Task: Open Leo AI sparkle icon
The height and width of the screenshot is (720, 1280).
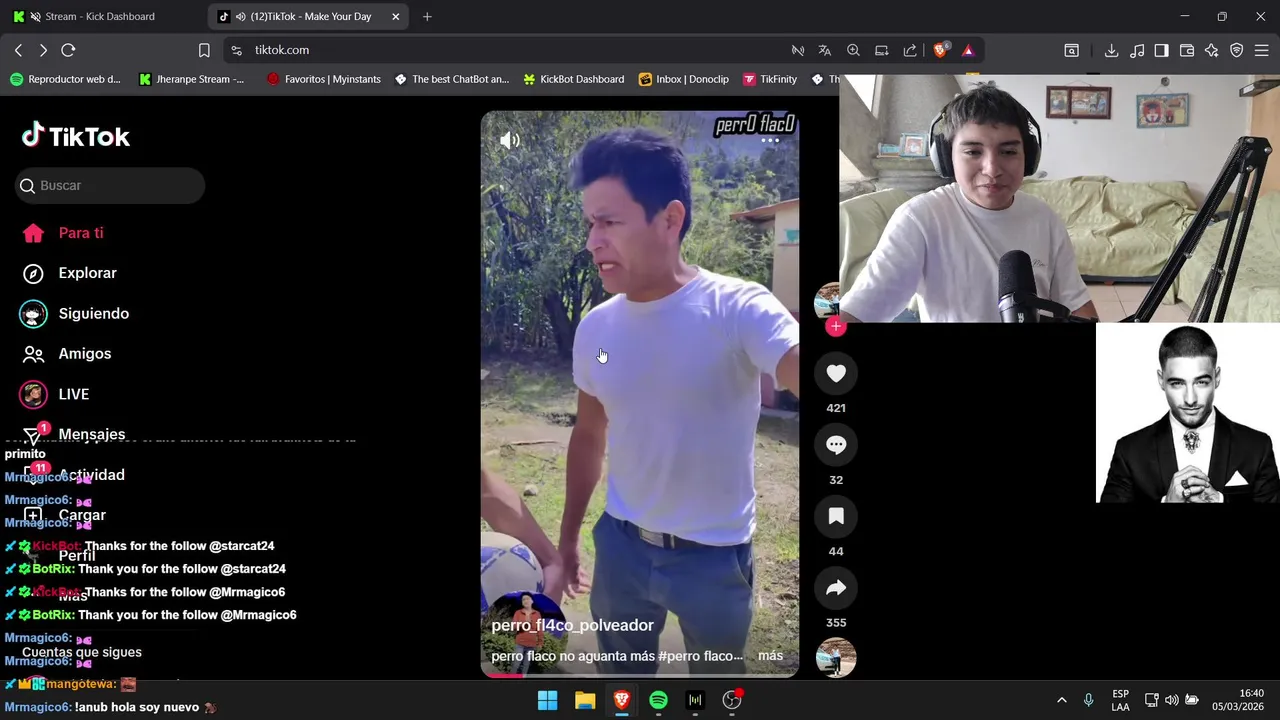Action: [x=1212, y=50]
